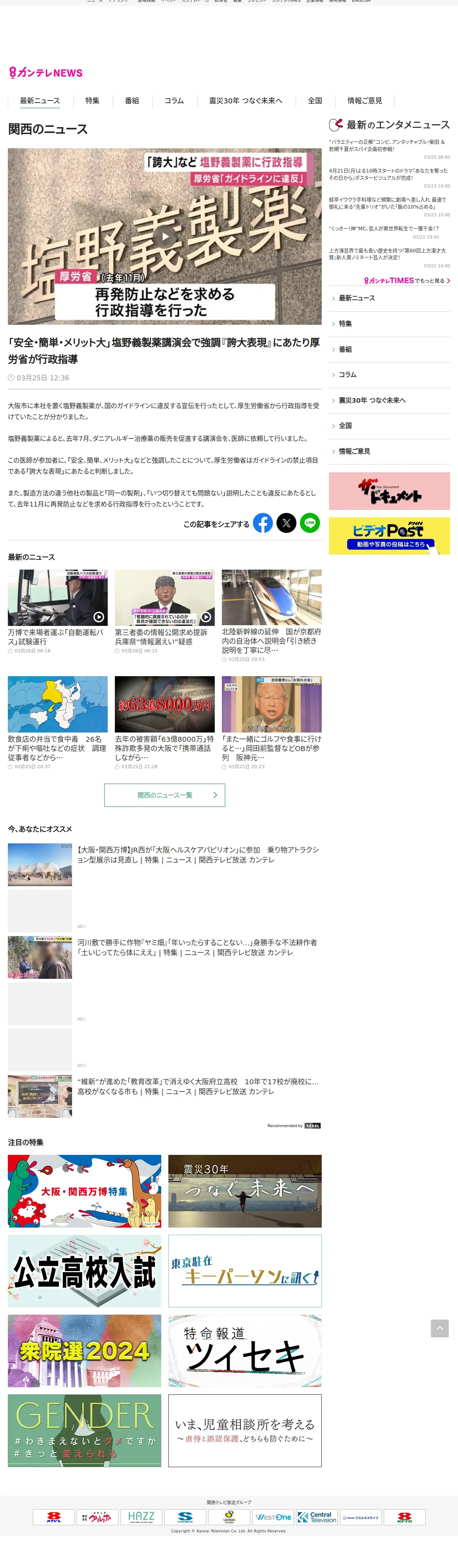Open 大阪・関西万博特集 banner
Image resolution: width=458 pixels, height=1568 pixels.
tap(85, 1191)
